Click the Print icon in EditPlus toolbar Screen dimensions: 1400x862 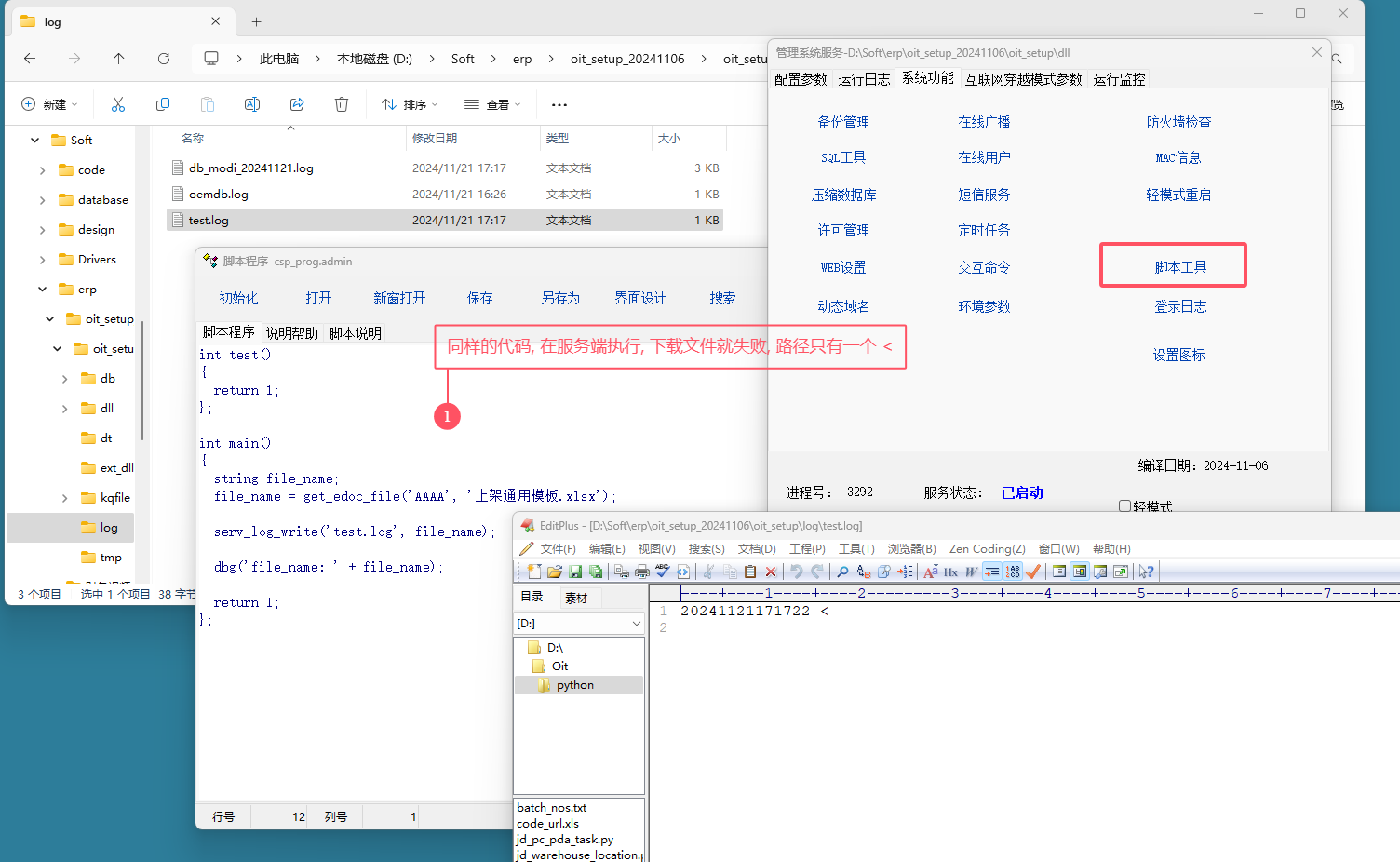click(642, 572)
